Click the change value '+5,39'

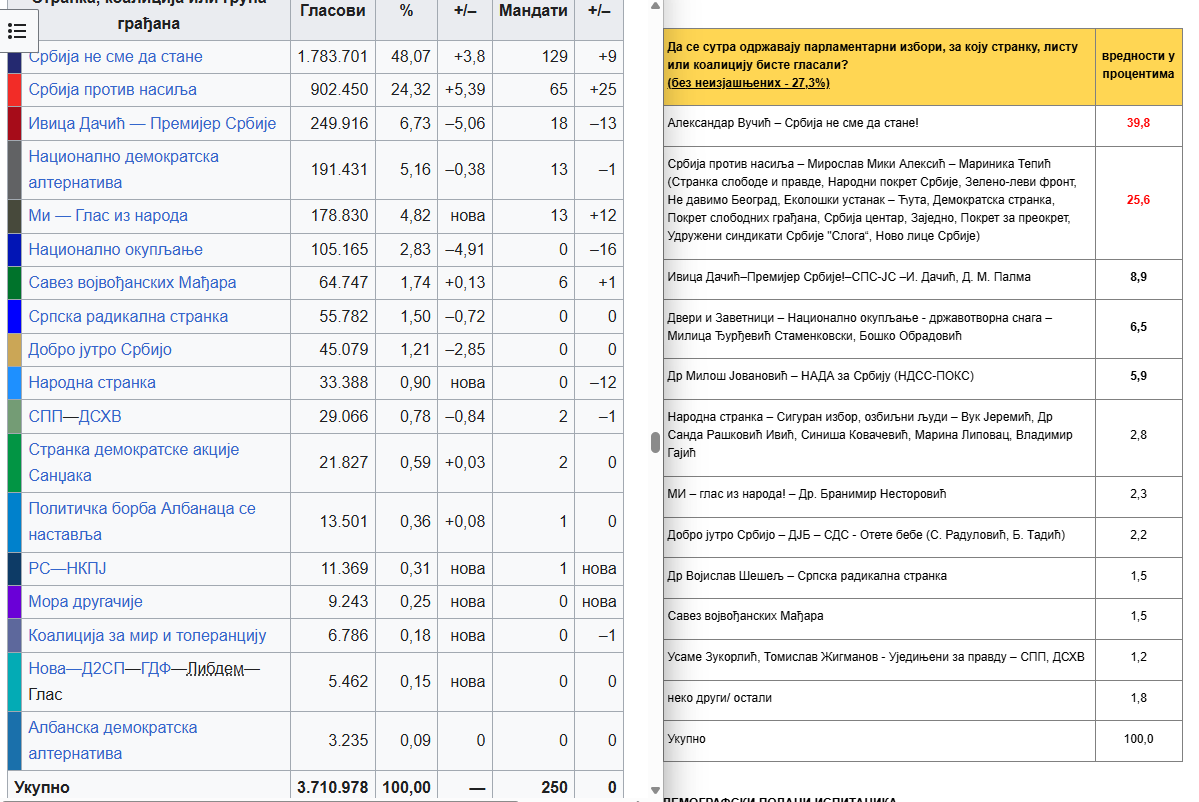(465, 89)
